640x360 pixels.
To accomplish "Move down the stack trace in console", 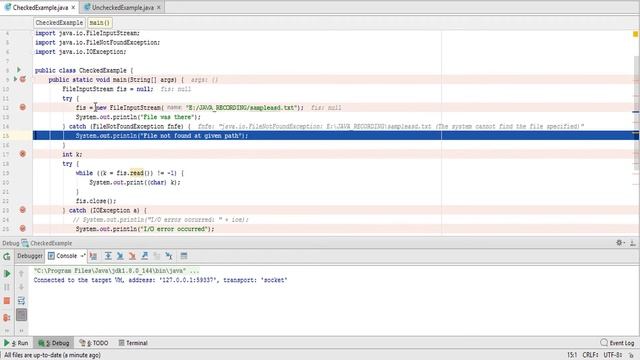I will pyautogui.click(x=21, y=287).
